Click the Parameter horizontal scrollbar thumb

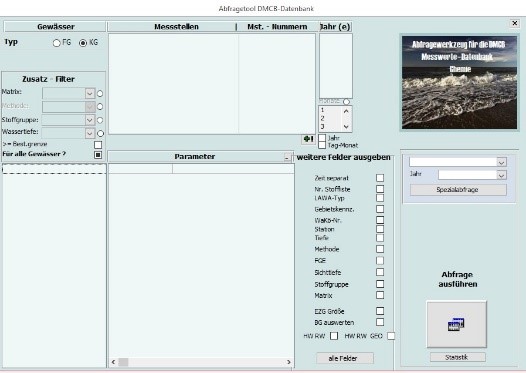pos(123,362)
